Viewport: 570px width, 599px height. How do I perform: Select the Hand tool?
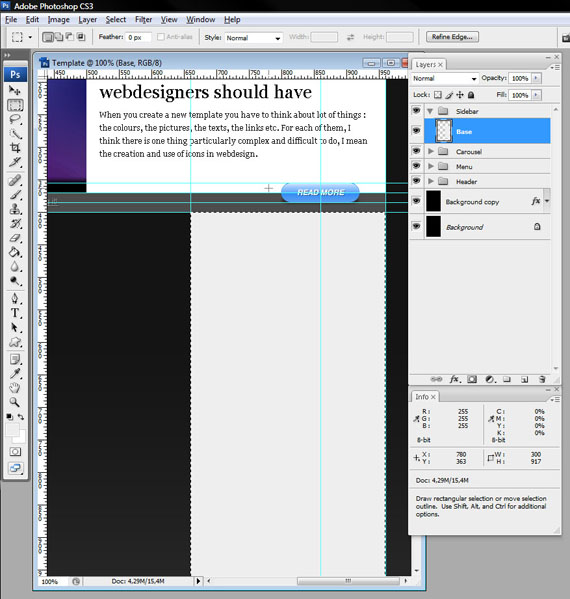click(15, 388)
